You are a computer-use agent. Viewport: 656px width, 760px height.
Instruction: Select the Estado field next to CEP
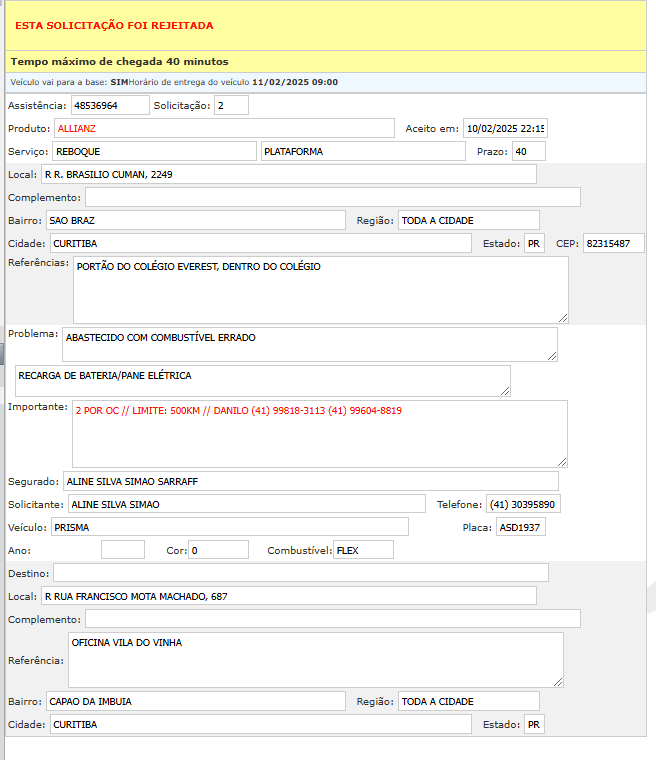click(x=534, y=244)
